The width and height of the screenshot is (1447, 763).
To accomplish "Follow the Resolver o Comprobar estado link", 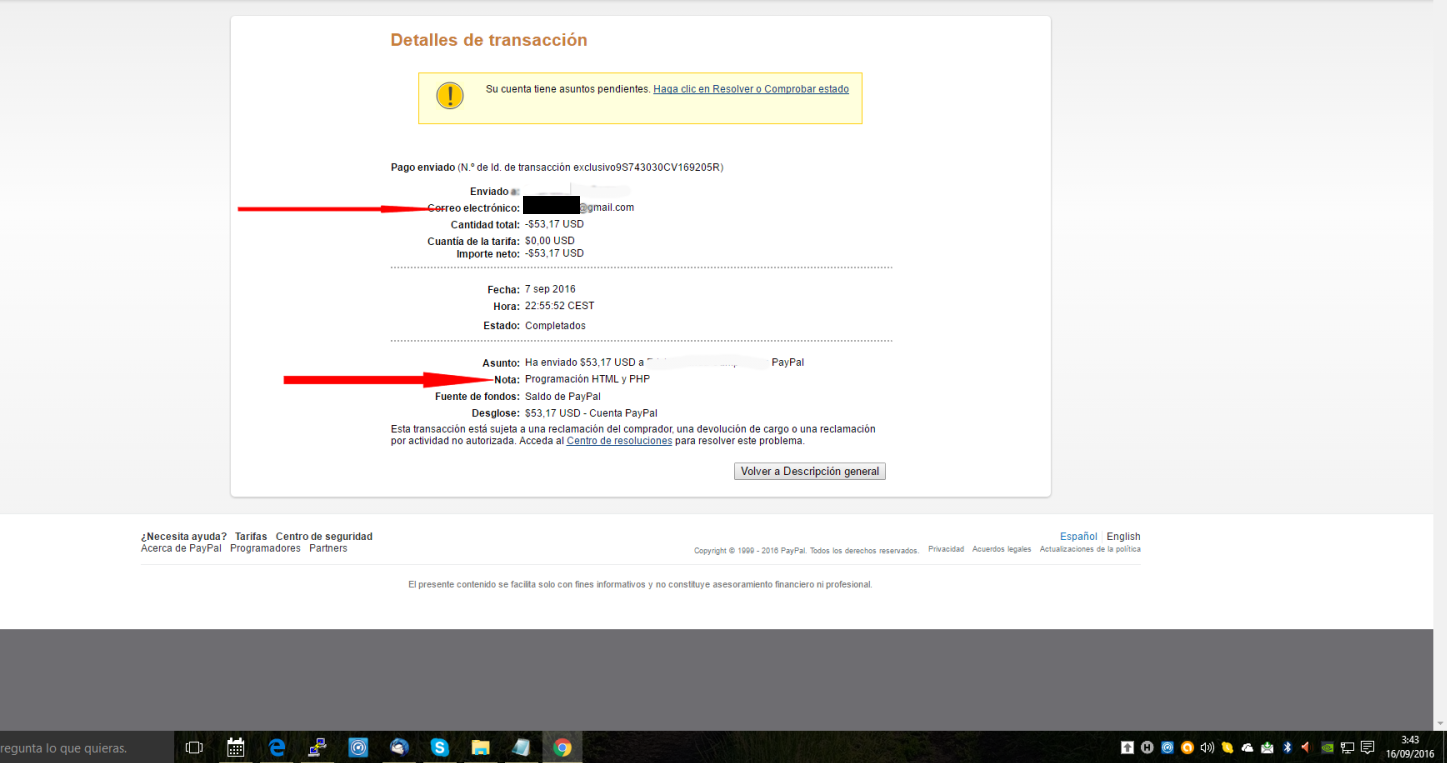I will 750,89.
